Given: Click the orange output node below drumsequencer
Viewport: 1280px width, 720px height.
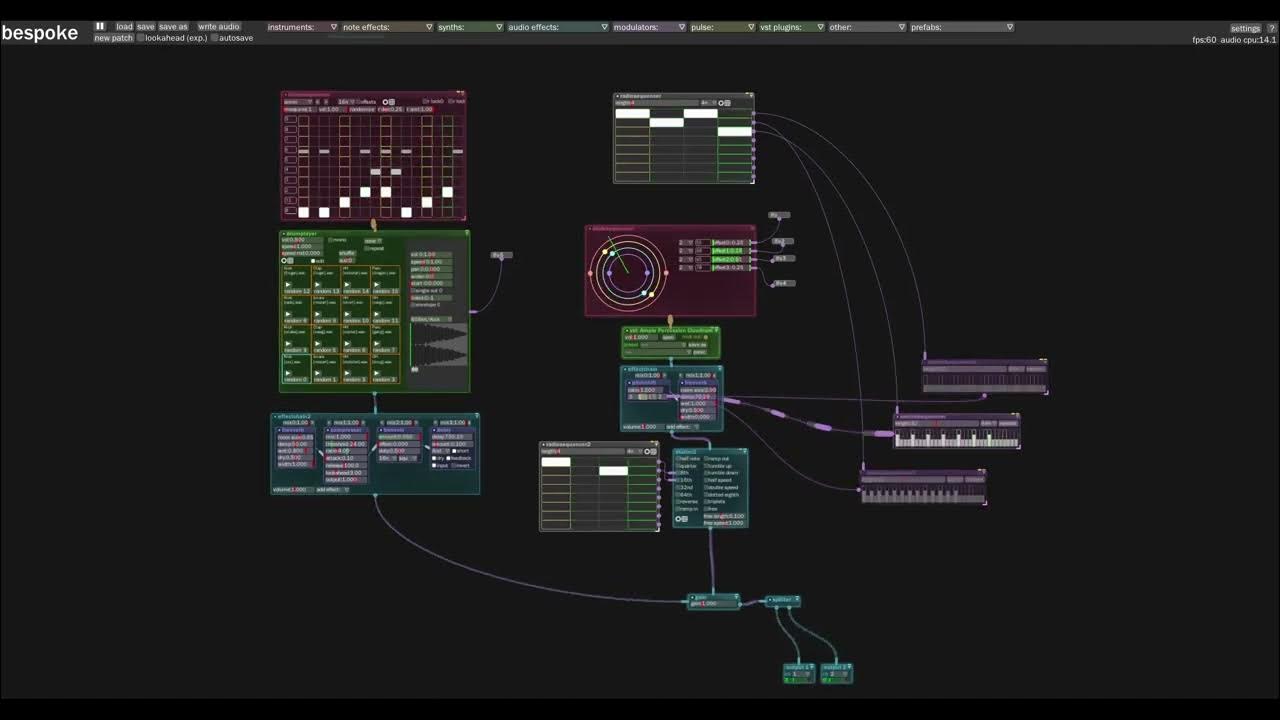Looking at the screenshot, I should (373, 224).
